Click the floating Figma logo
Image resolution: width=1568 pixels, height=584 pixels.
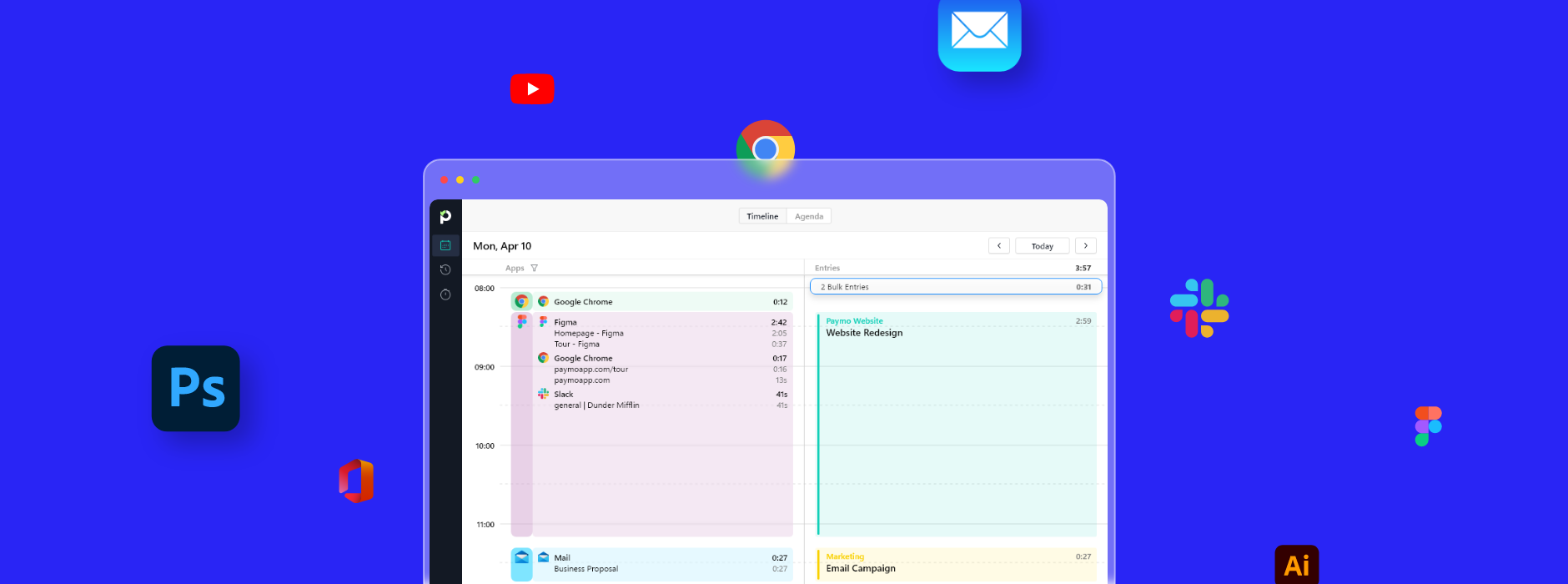(1429, 426)
